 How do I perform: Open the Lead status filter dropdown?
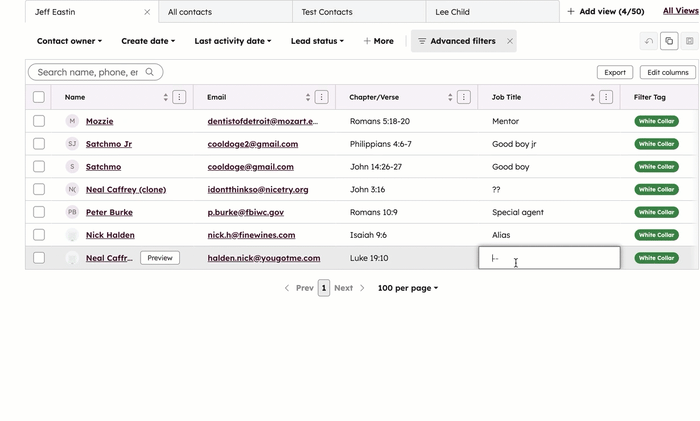click(316, 41)
